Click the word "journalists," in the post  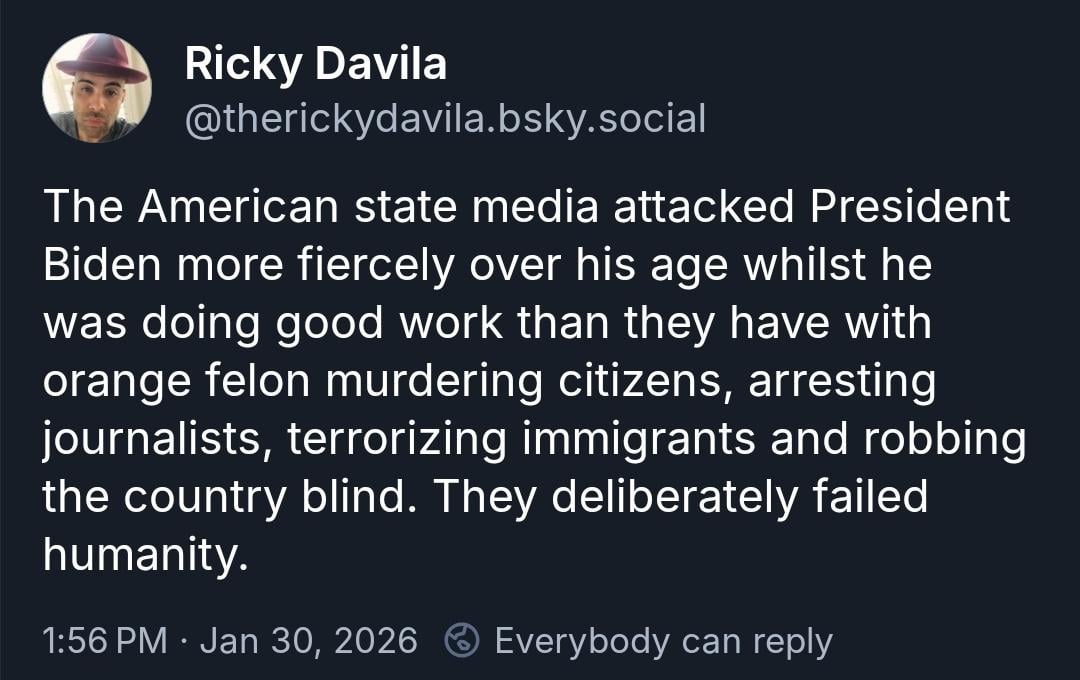click(x=156, y=441)
